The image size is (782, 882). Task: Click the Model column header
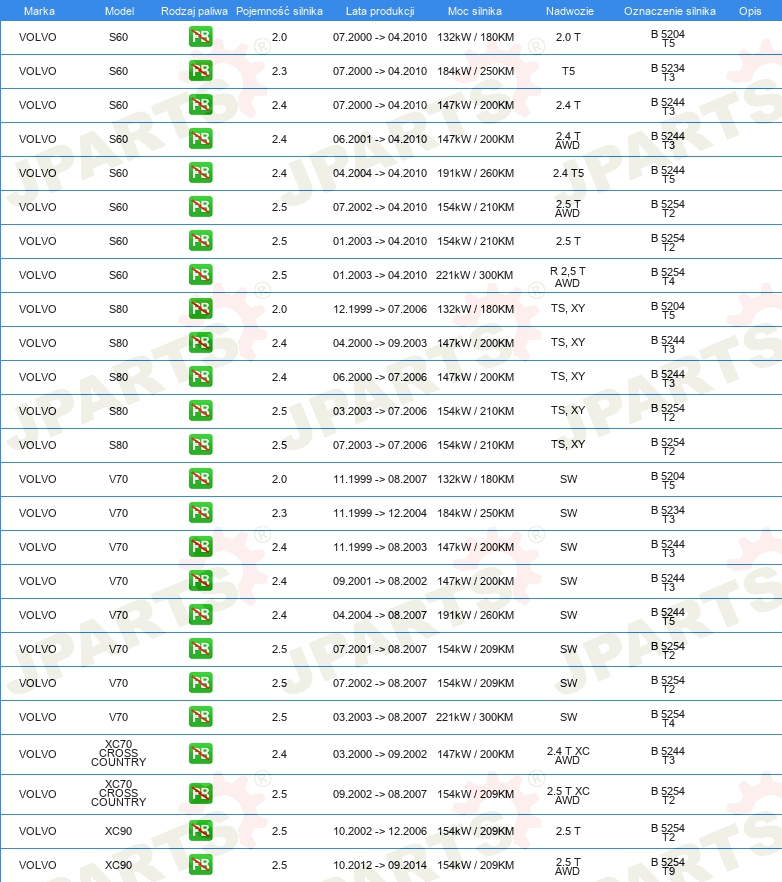point(119,11)
